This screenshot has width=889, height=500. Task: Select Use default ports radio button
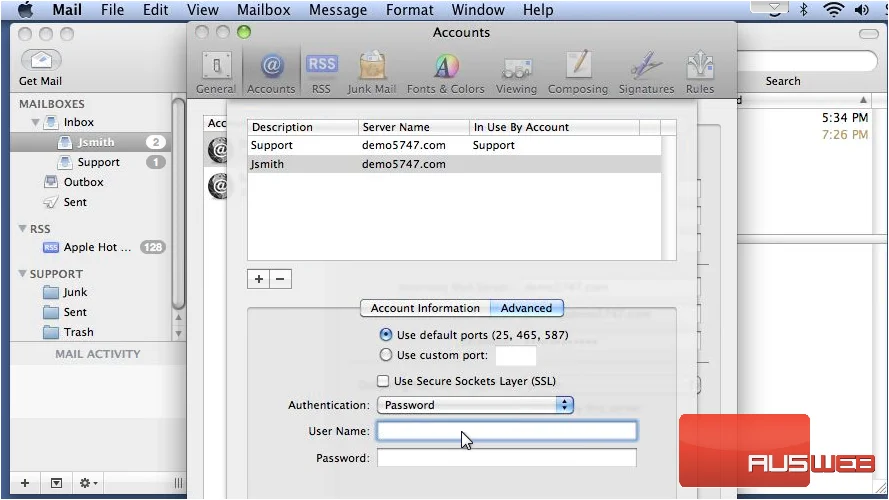pyautogui.click(x=386, y=334)
